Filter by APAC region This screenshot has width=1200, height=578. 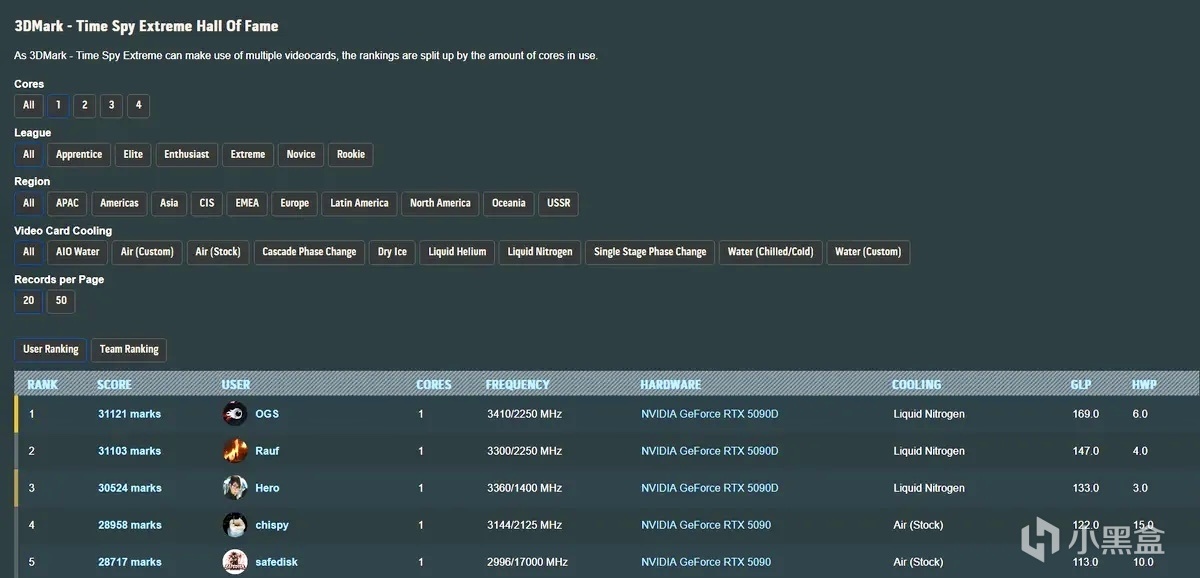pos(67,203)
